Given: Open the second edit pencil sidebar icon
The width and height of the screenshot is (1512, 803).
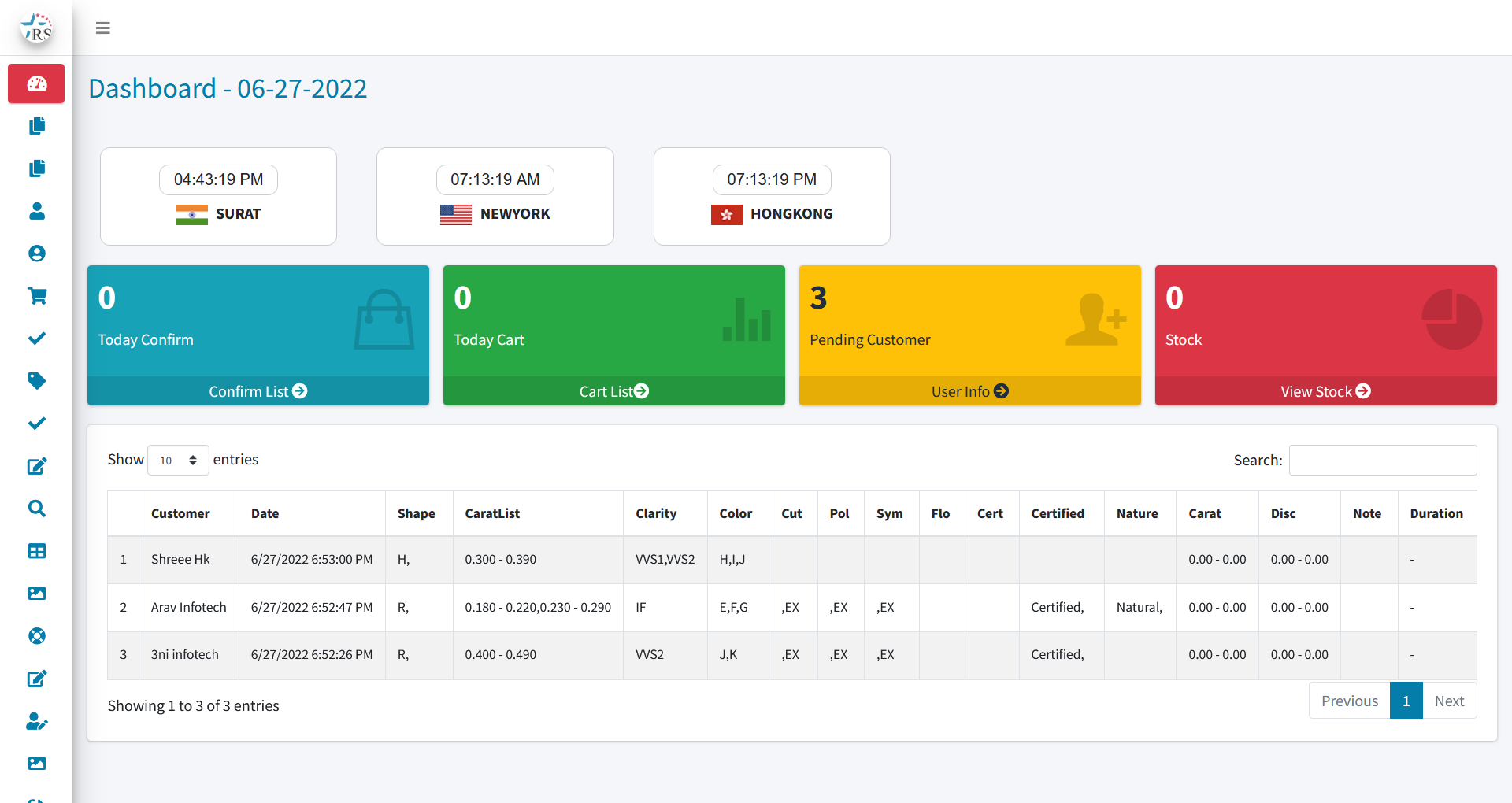Looking at the screenshot, I should pos(36,679).
